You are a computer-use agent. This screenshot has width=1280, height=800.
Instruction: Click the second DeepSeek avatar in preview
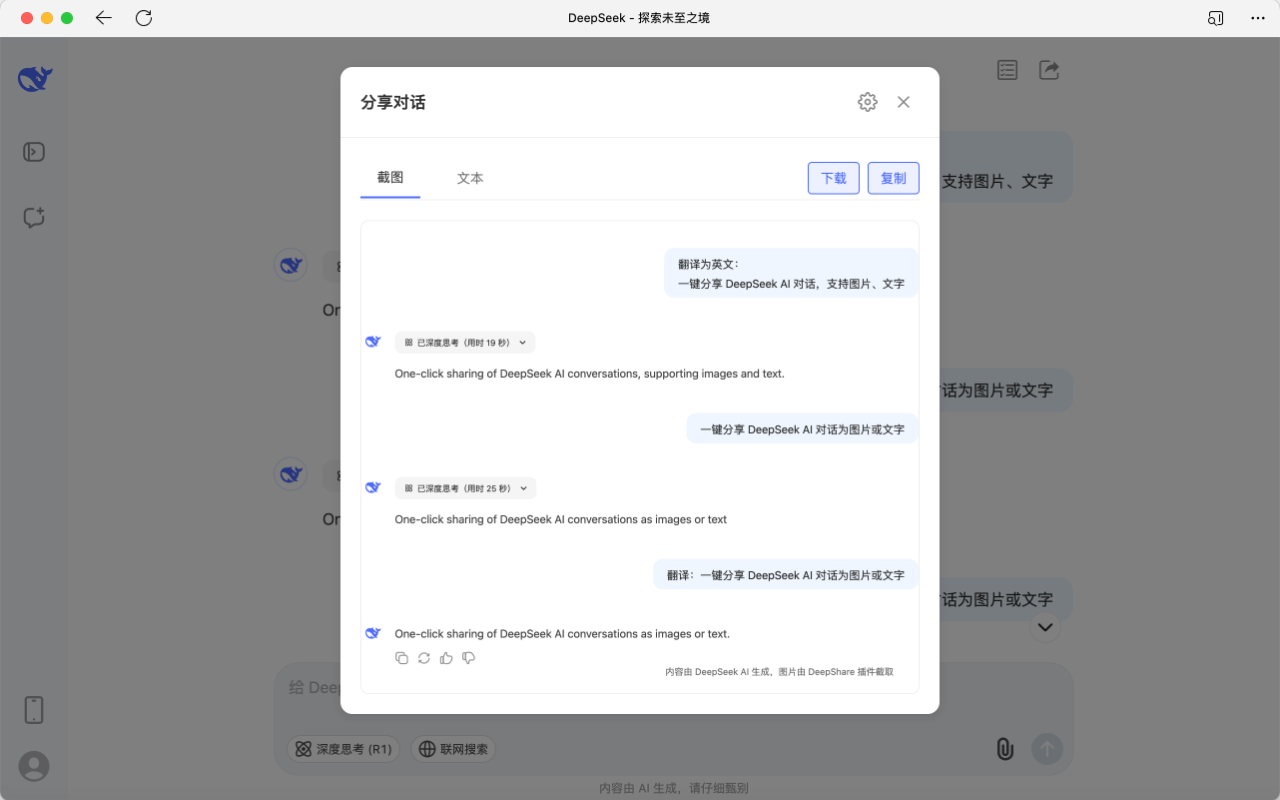[373, 488]
